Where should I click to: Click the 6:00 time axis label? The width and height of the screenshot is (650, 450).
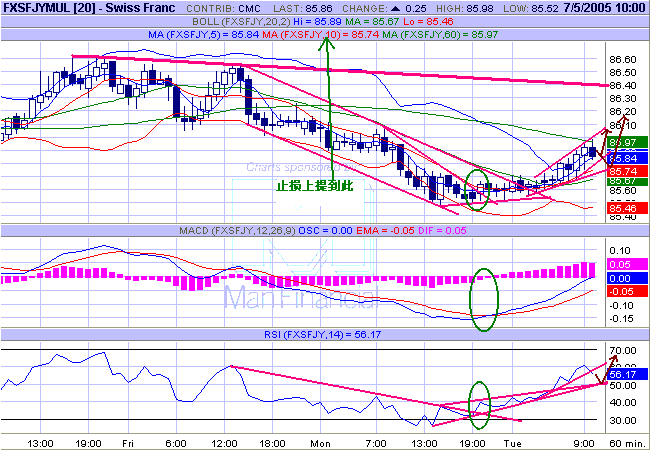coord(175,444)
